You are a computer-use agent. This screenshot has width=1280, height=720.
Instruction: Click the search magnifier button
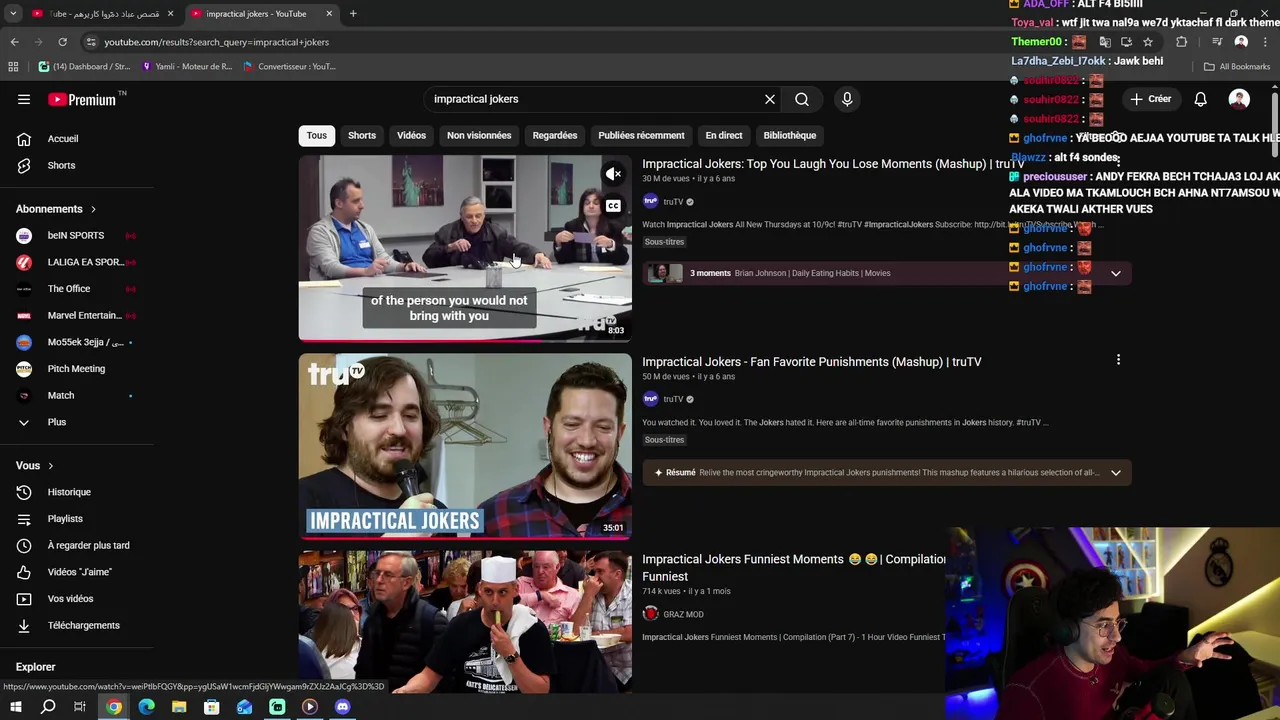point(802,99)
